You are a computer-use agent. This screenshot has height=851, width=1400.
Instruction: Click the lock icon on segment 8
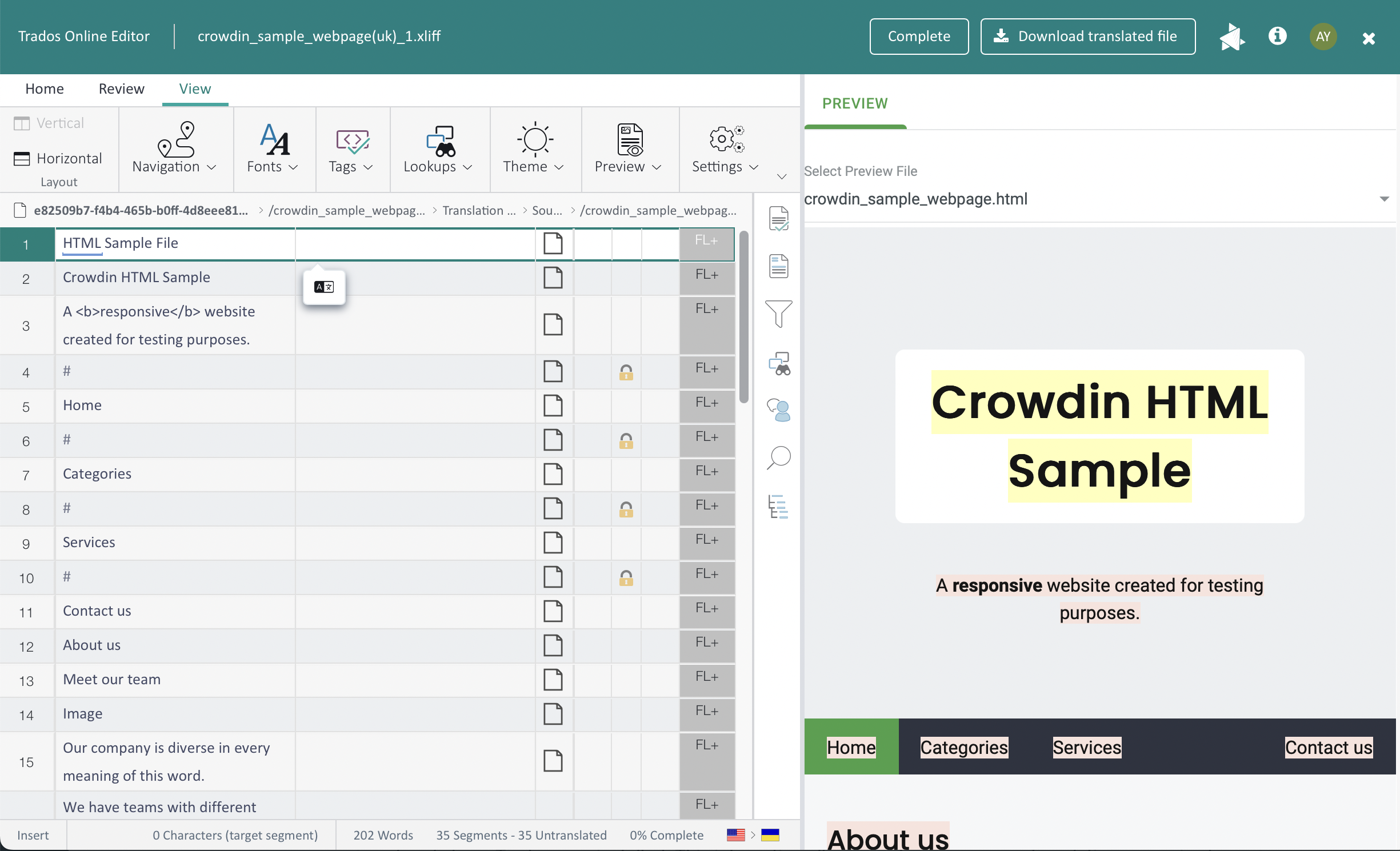point(626,509)
